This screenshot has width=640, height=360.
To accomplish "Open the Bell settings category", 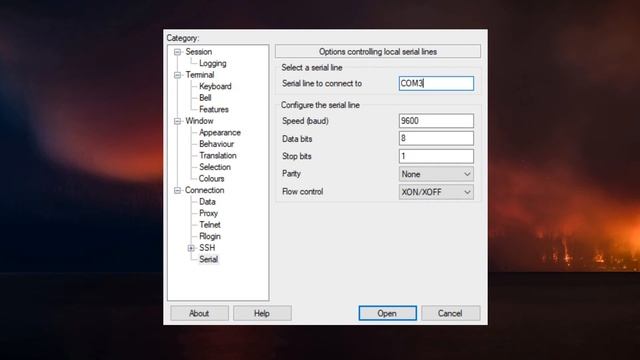I will (205, 98).
